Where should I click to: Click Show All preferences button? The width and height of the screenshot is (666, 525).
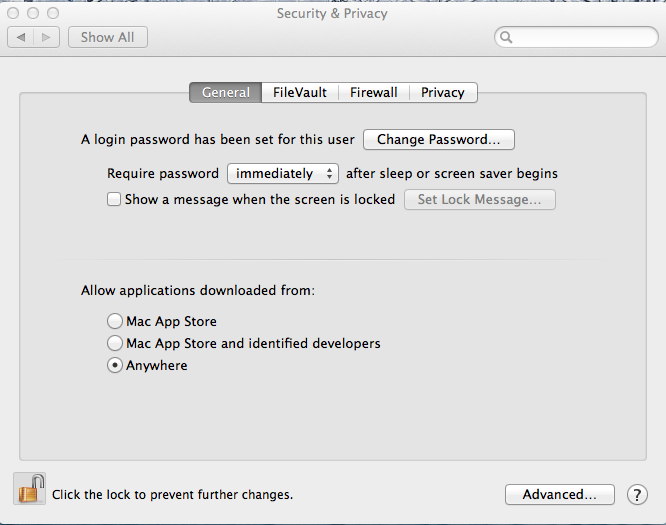pyautogui.click(x=108, y=37)
